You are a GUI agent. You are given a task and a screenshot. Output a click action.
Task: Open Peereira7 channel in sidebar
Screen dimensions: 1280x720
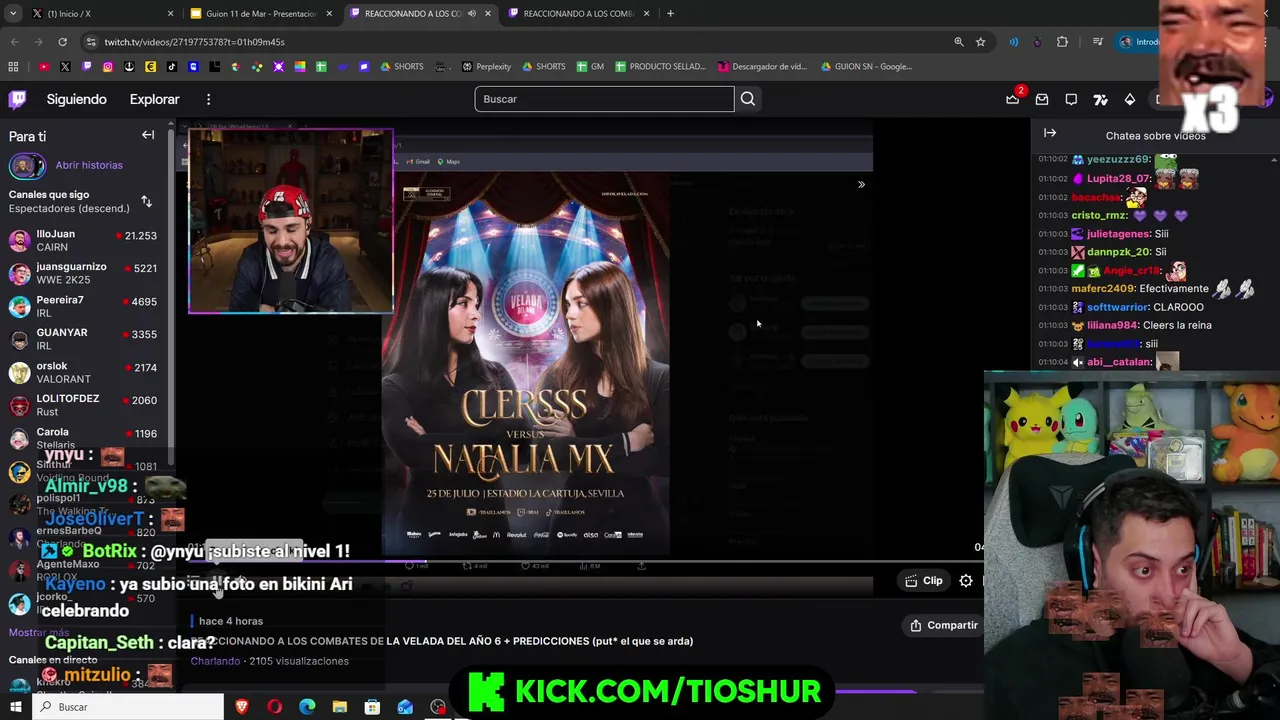tap(83, 306)
